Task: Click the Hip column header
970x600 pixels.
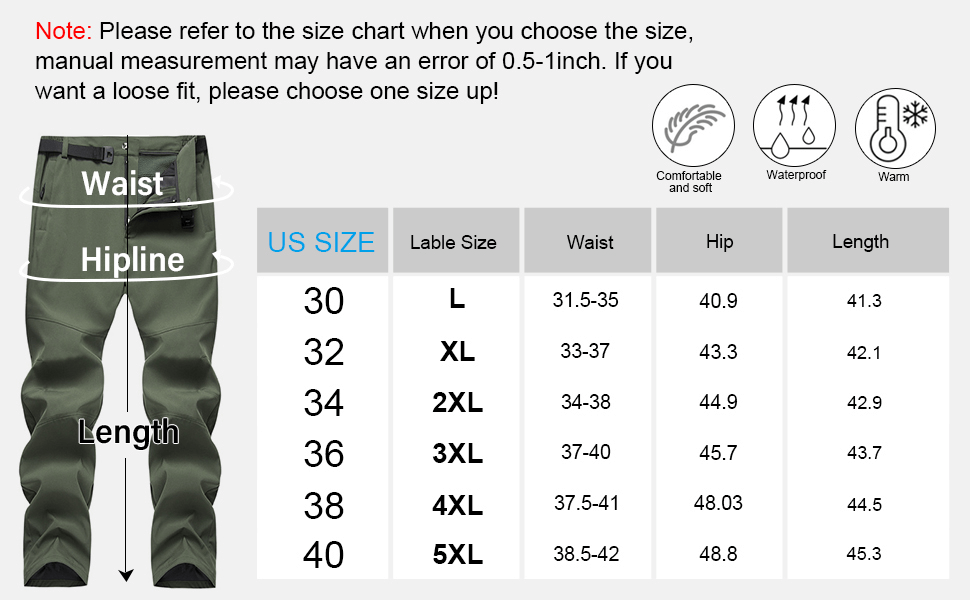Action: pyautogui.click(x=719, y=241)
